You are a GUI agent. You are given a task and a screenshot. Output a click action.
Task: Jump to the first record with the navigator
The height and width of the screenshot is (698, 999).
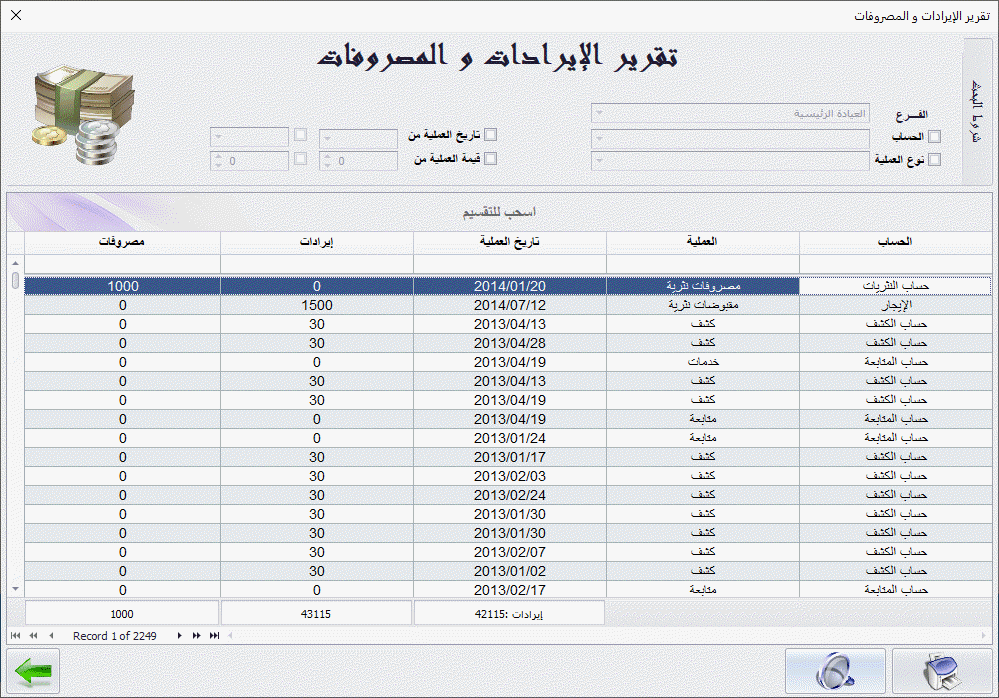pos(16,635)
